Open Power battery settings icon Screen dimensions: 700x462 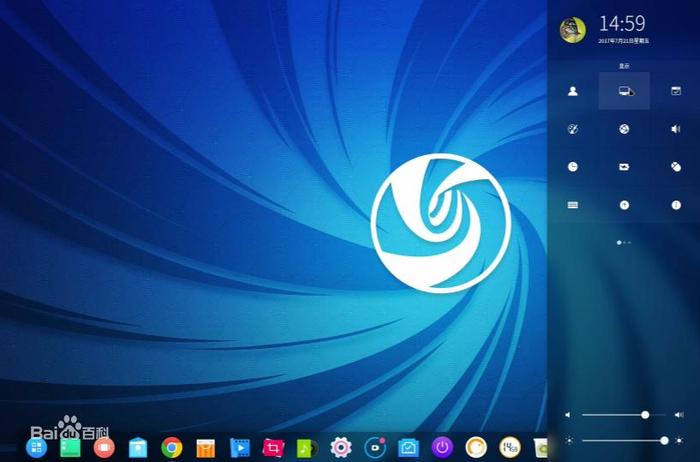tap(624, 167)
